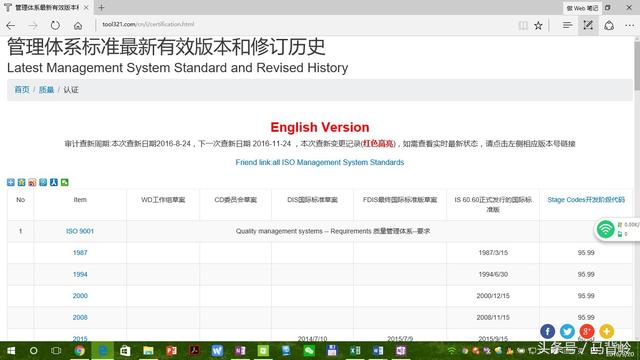
Task: Click the floating yellow plus share button
Action: coord(607,331)
